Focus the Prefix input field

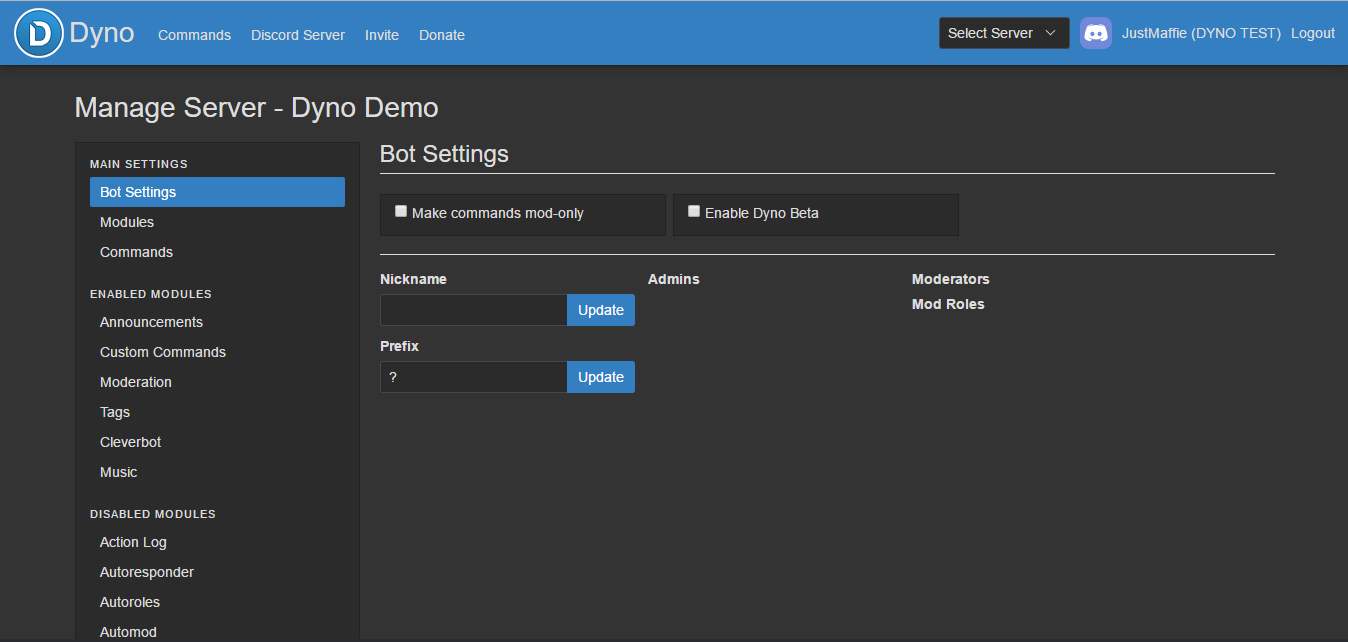tap(474, 377)
